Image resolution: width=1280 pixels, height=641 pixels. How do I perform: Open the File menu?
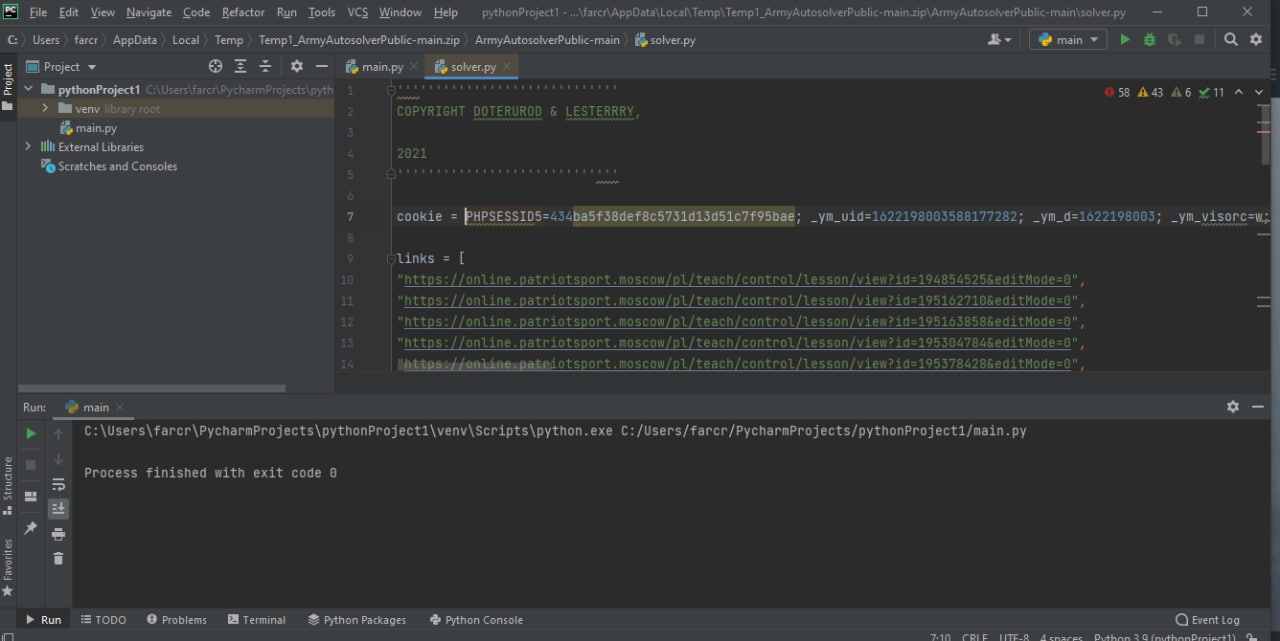38,12
